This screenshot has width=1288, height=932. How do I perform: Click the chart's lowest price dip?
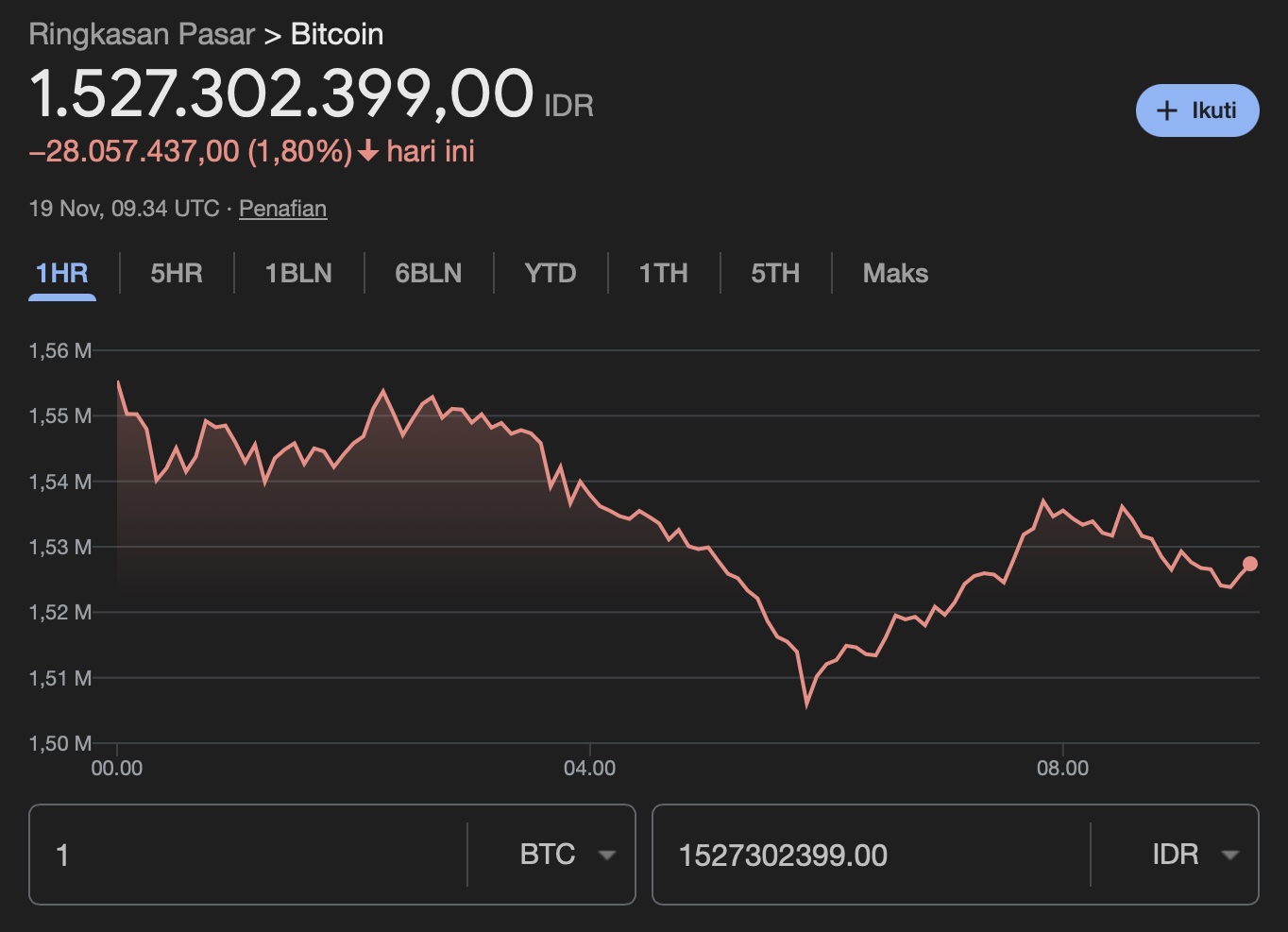806,703
